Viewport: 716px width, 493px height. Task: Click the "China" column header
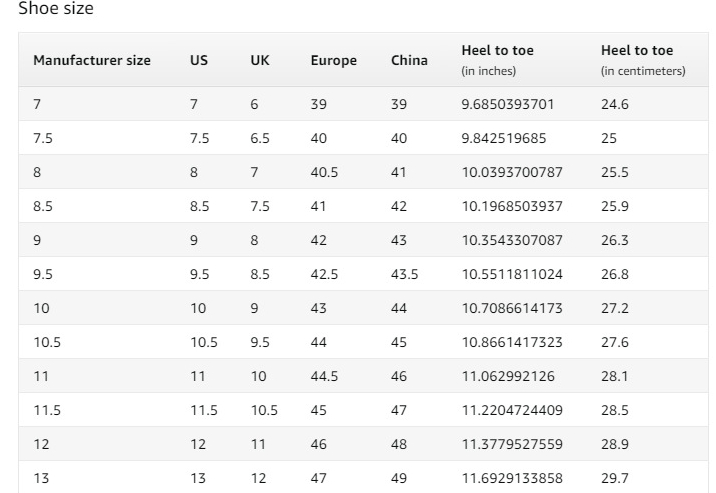(x=409, y=60)
